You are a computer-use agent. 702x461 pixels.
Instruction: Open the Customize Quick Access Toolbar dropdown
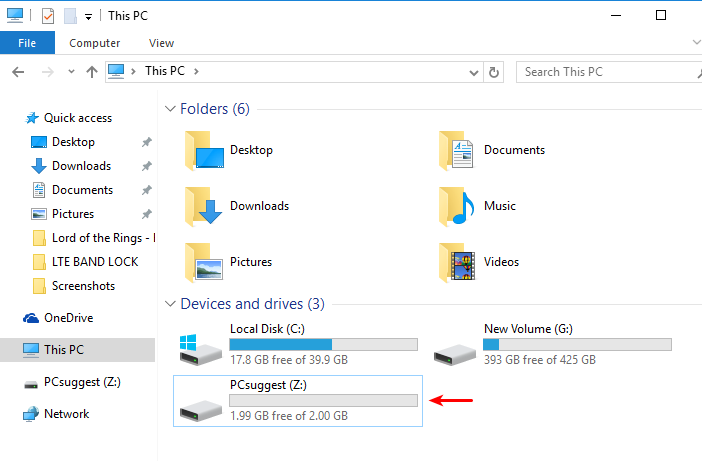pos(88,17)
